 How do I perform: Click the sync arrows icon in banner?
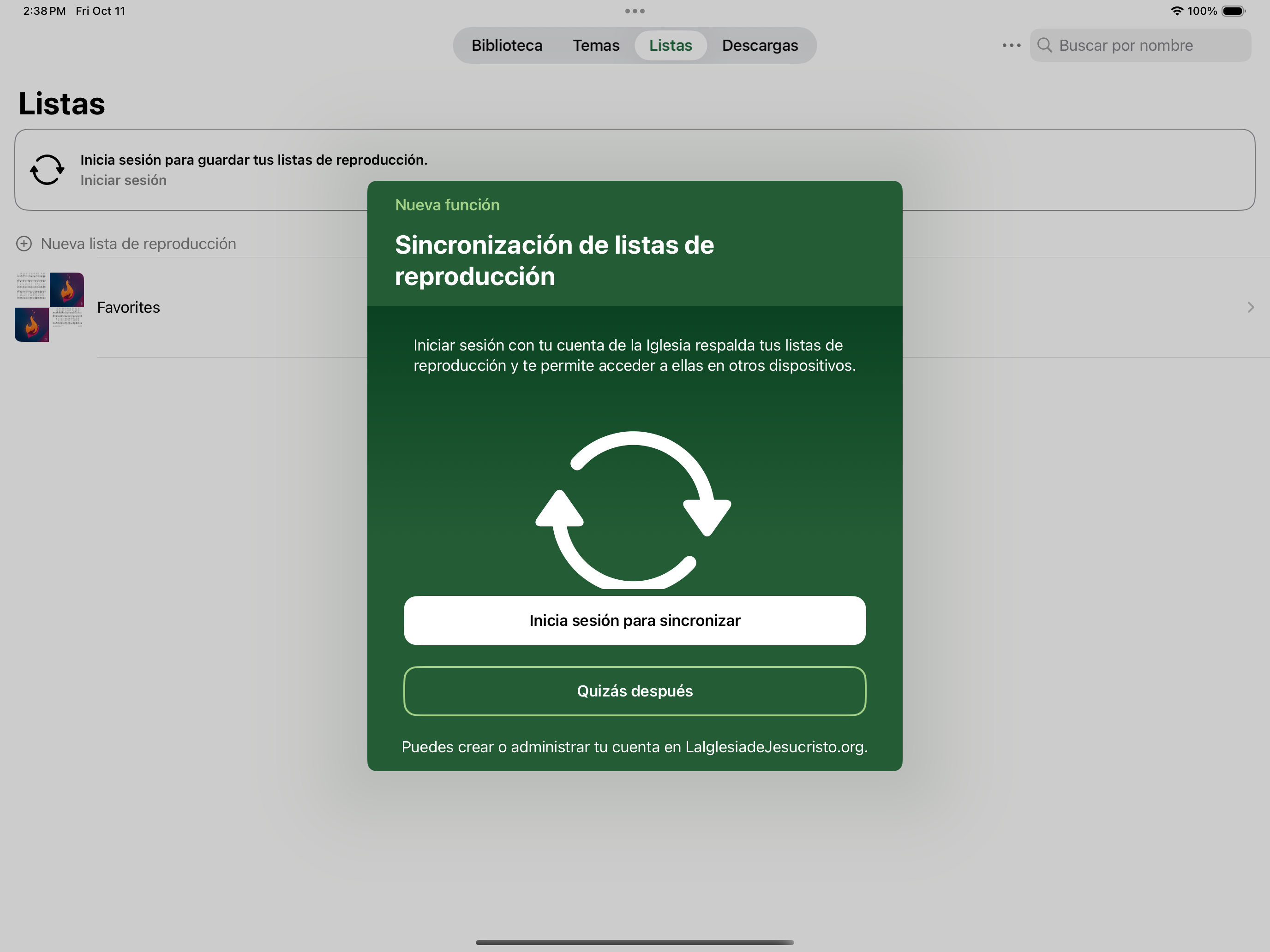[47, 170]
